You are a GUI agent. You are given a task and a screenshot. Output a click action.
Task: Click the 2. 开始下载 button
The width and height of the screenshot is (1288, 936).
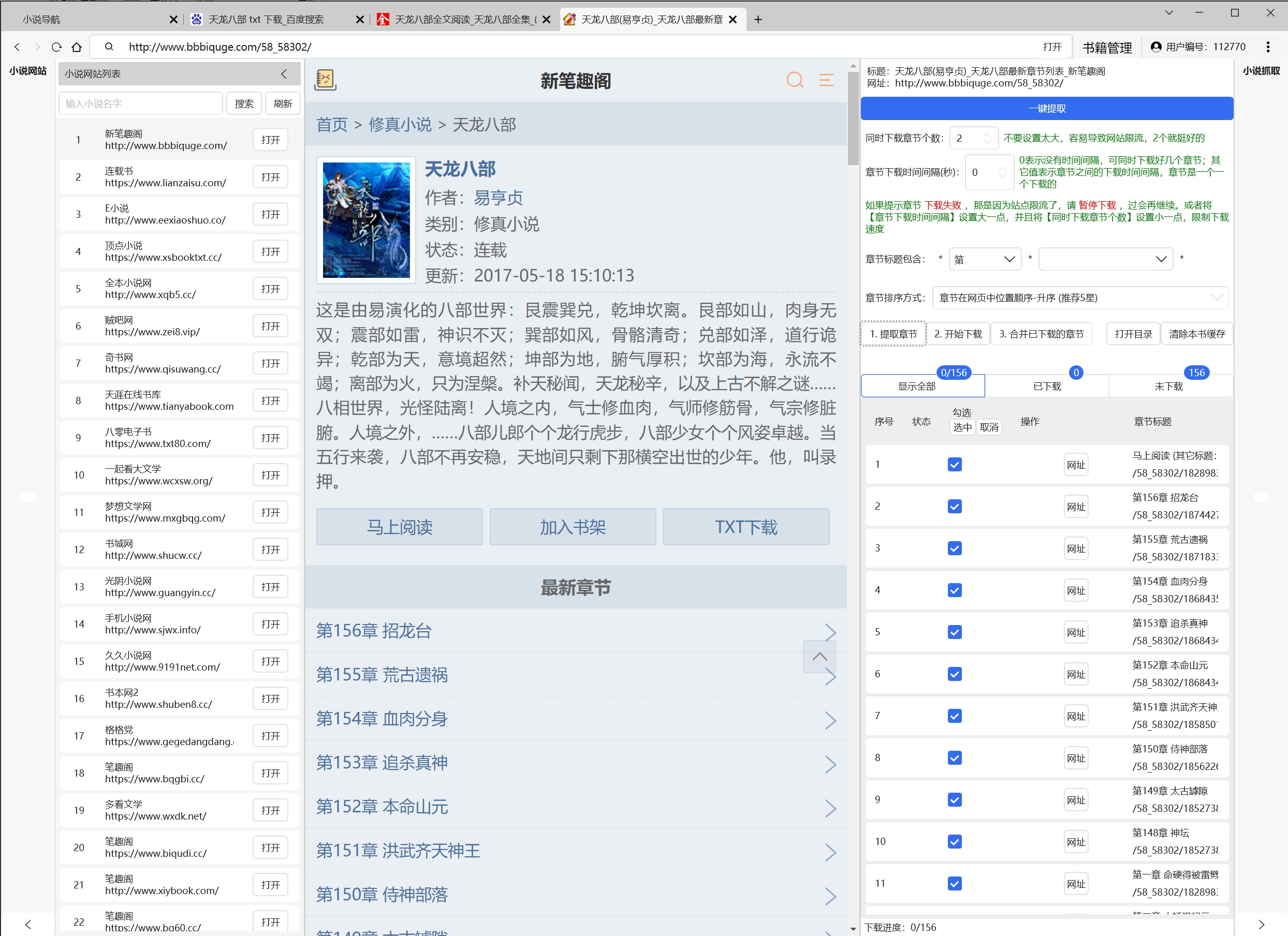tap(958, 334)
